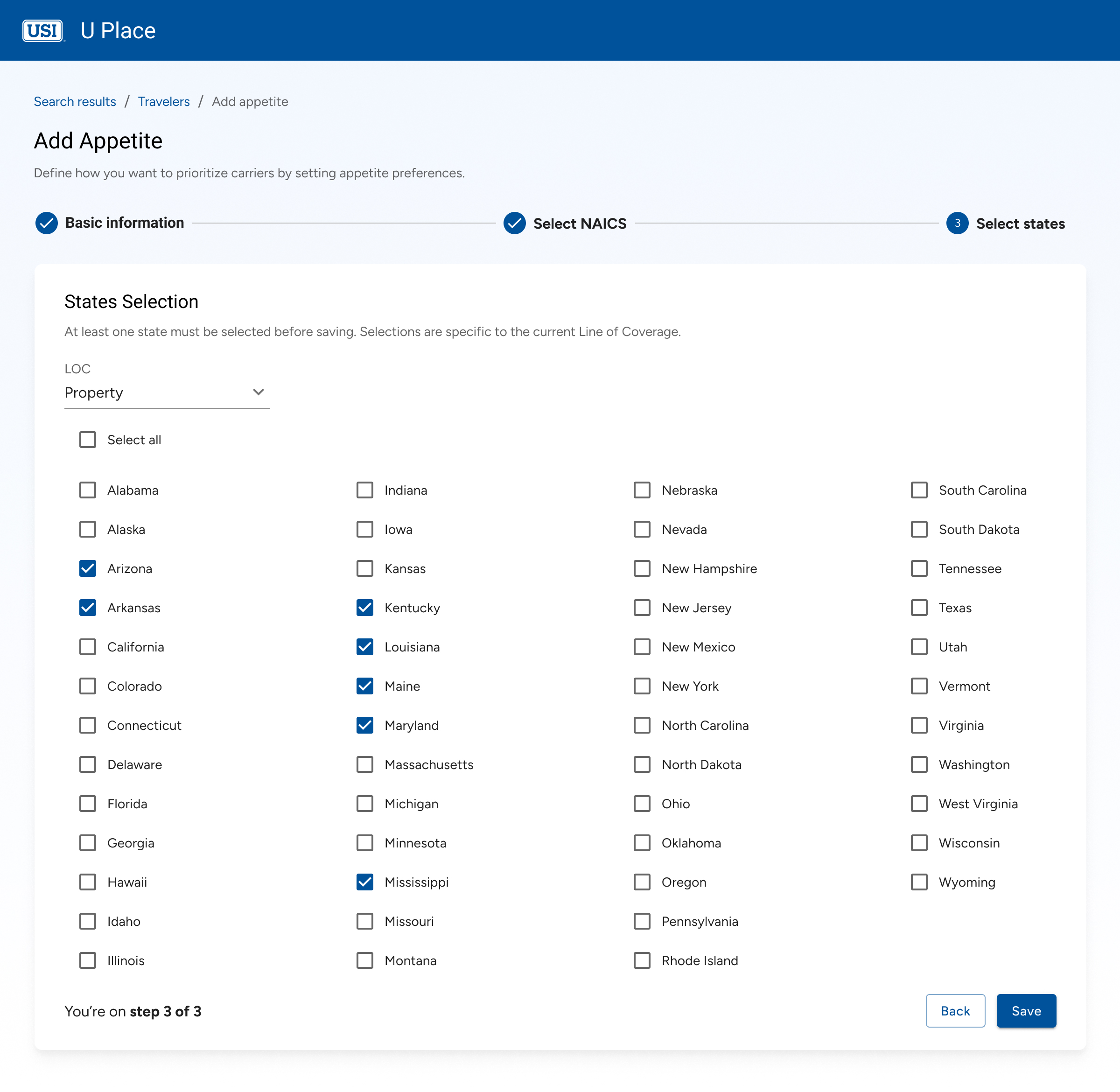Image resolution: width=1120 pixels, height=1092 pixels.
Task: Check the Hawaii checkbox
Action: pos(88,882)
